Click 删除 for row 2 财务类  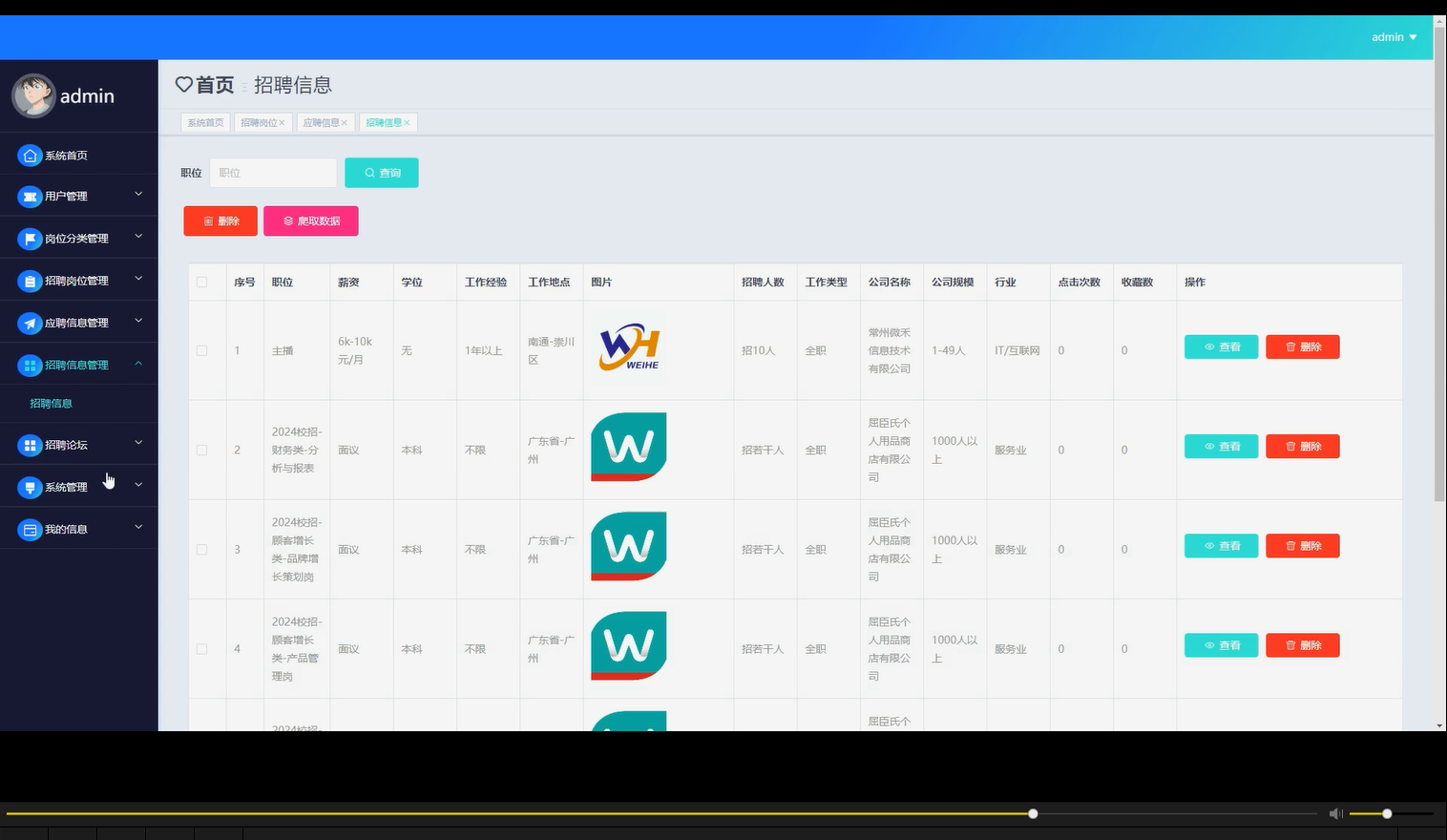click(x=1303, y=446)
